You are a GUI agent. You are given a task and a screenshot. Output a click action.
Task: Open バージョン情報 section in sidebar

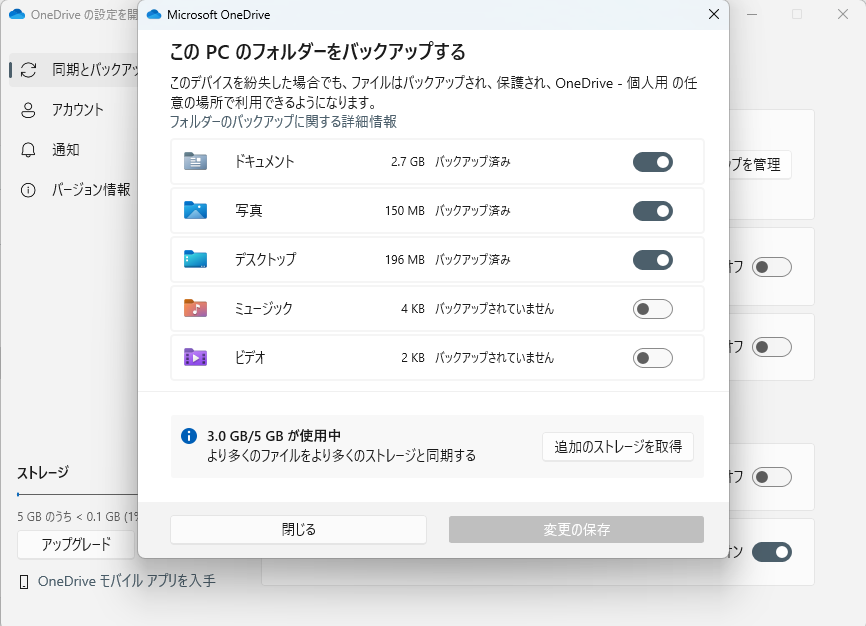74,190
